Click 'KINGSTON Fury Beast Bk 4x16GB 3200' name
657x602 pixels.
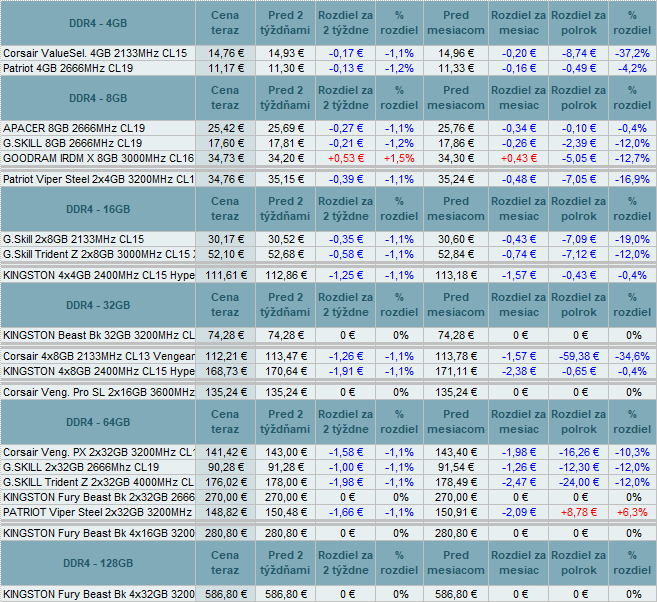98,534
